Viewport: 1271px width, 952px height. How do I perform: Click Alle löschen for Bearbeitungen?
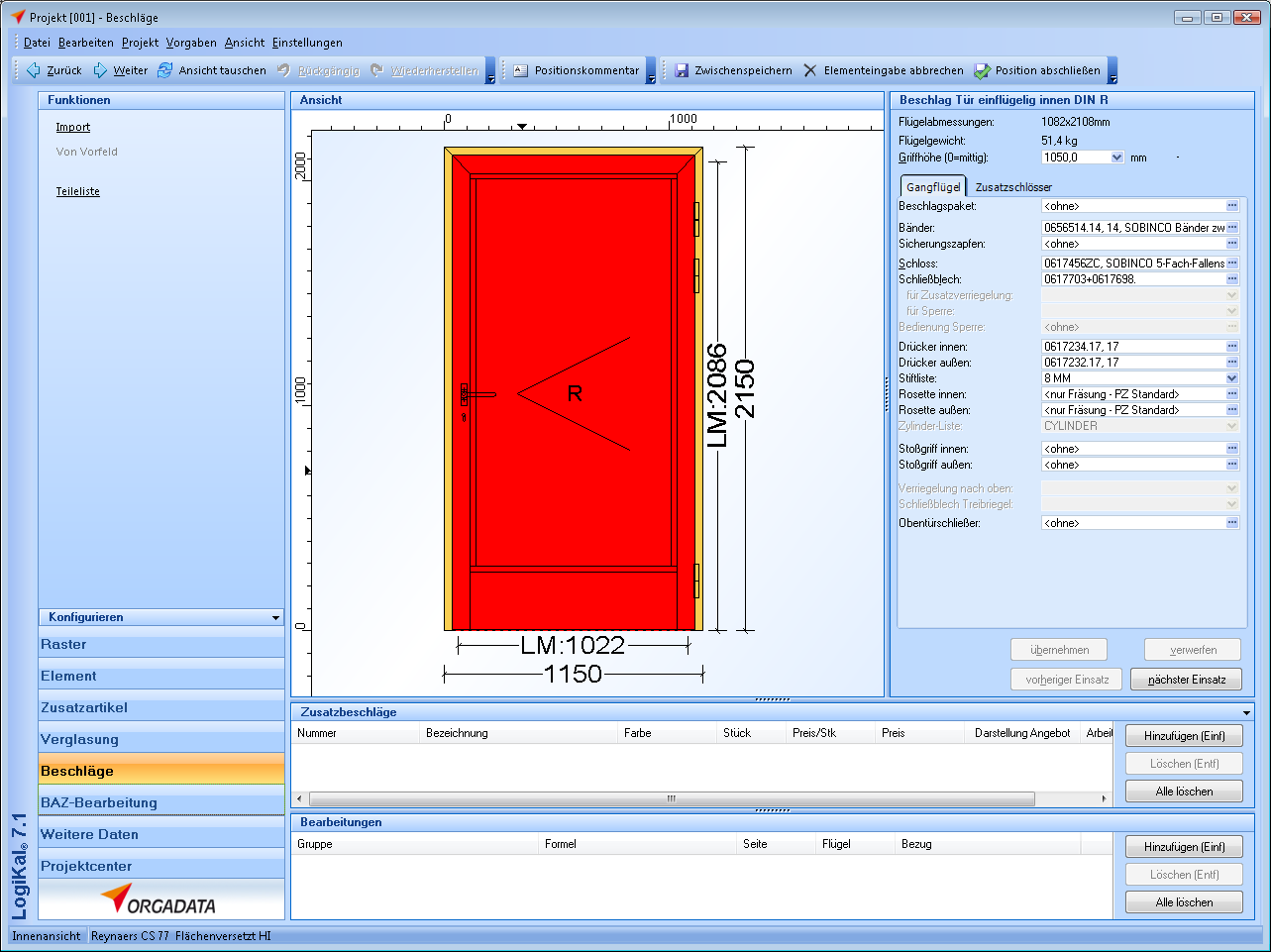[1184, 902]
